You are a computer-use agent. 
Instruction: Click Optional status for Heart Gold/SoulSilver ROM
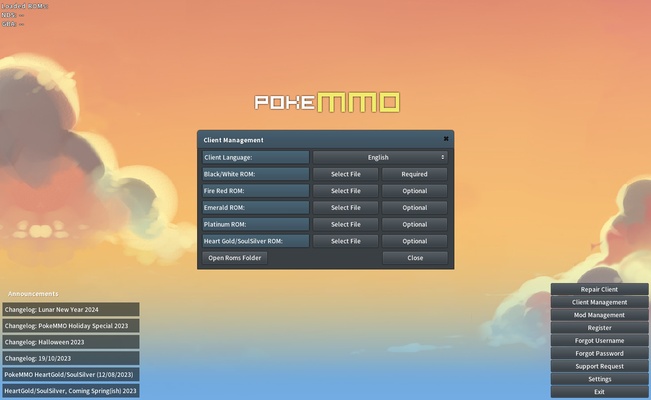click(414, 241)
